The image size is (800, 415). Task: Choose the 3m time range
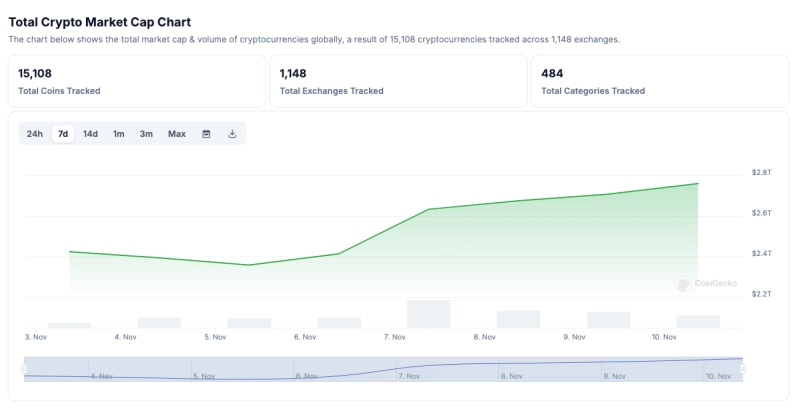pos(146,134)
